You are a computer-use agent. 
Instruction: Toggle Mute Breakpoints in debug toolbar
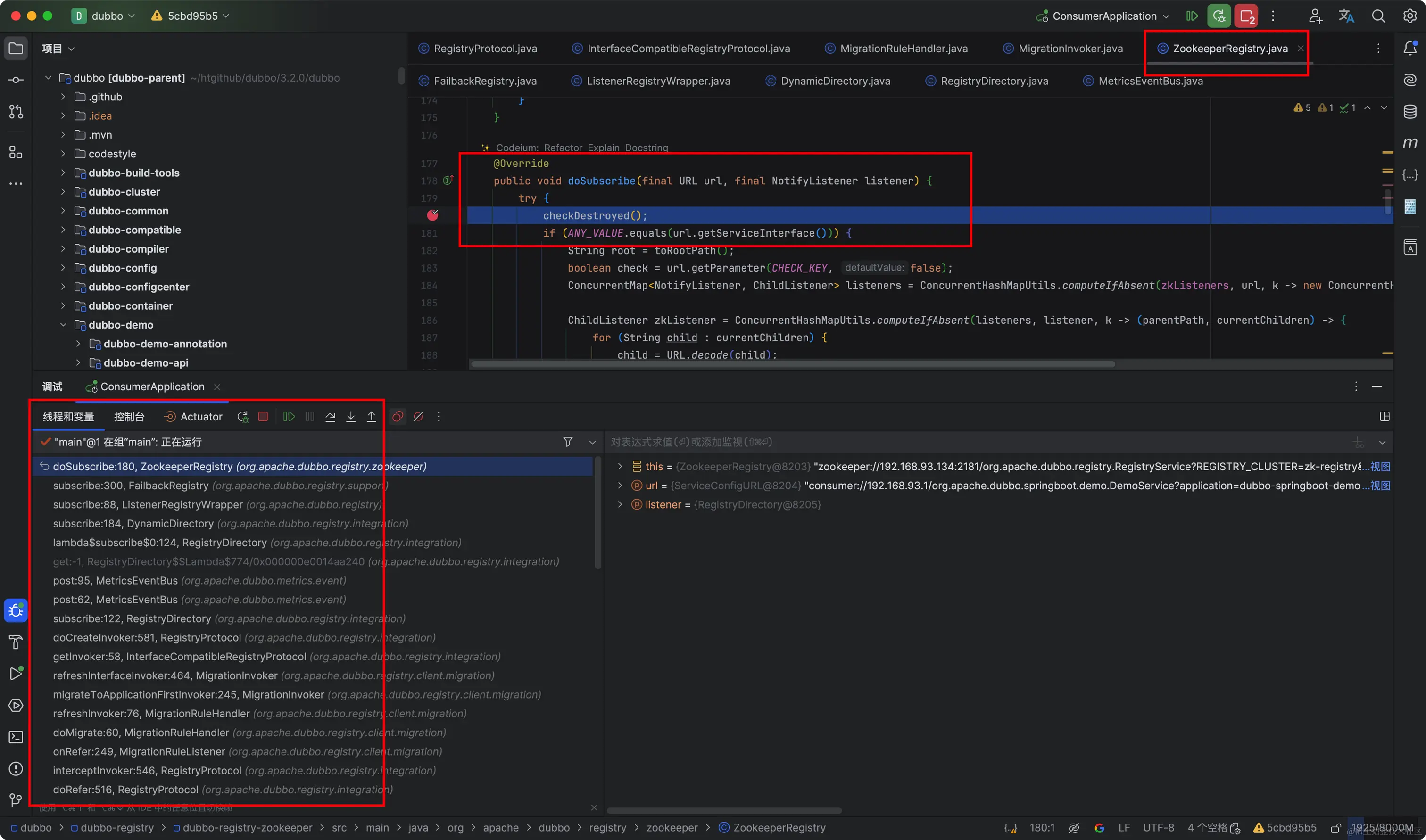pyautogui.click(x=418, y=417)
